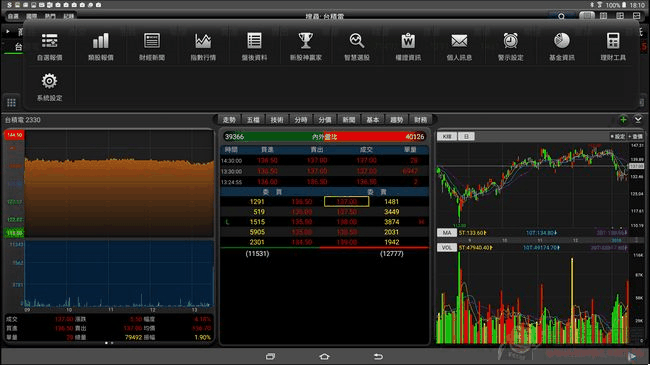Tap the play arrow at bottom right
This screenshot has width=650, height=365.
coord(632,356)
